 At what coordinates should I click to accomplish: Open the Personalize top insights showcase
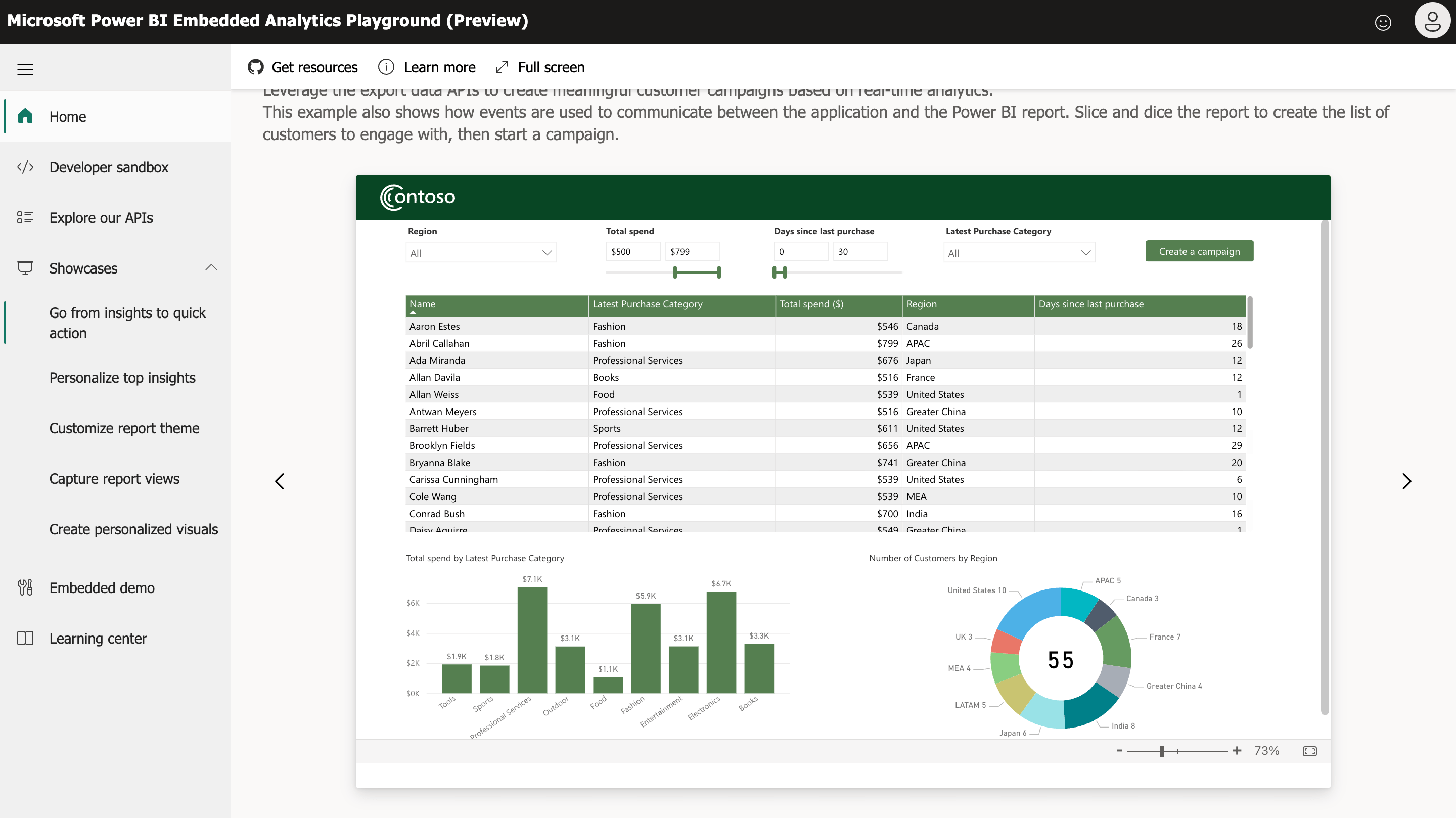pyautogui.click(x=122, y=377)
